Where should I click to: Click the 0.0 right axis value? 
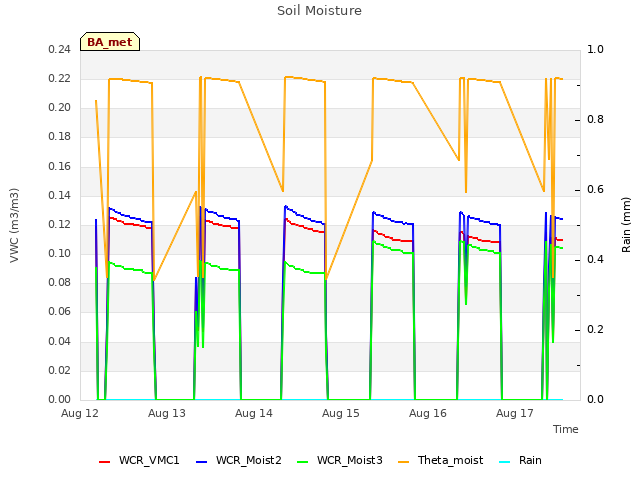click(595, 400)
